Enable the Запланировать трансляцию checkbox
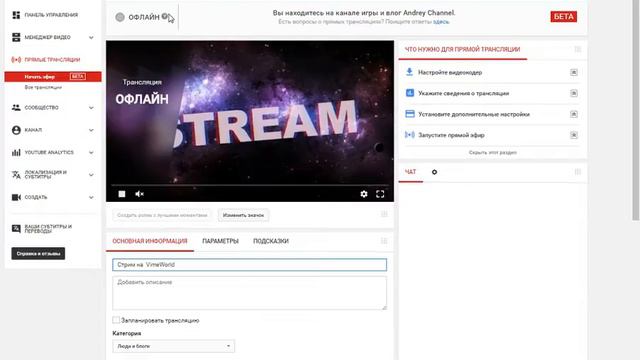Image resolution: width=640 pixels, height=360 pixels. point(116,320)
